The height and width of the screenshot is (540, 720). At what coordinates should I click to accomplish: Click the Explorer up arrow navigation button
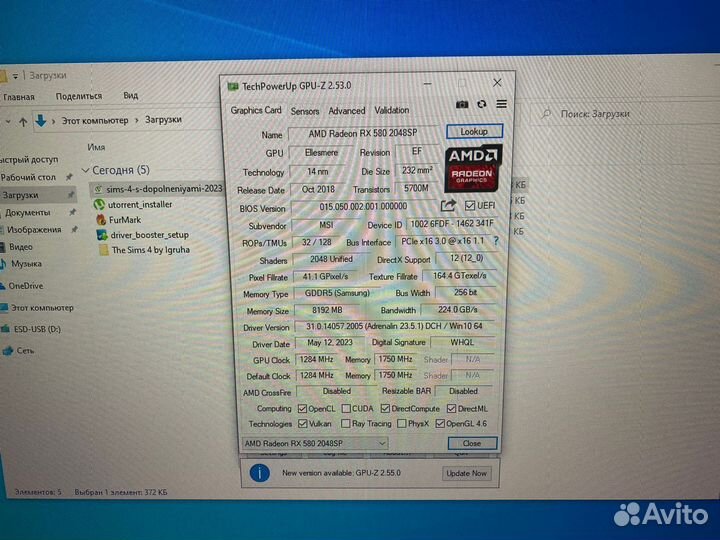click(23, 122)
